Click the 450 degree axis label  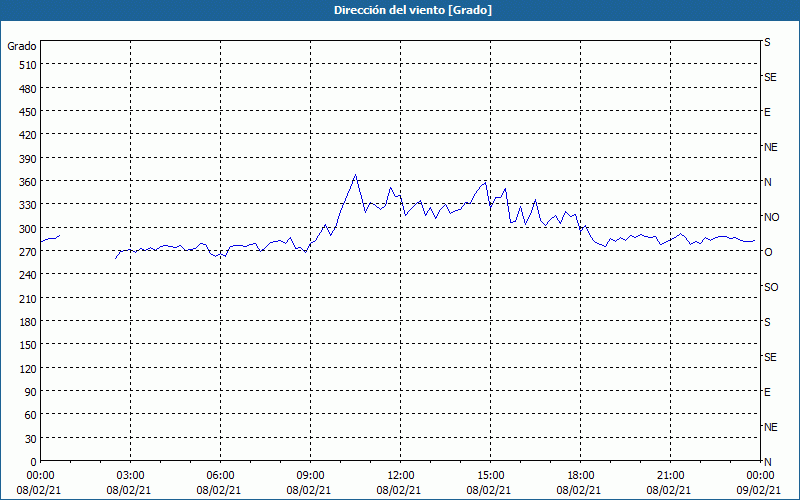pyautogui.click(x=28, y=112)
